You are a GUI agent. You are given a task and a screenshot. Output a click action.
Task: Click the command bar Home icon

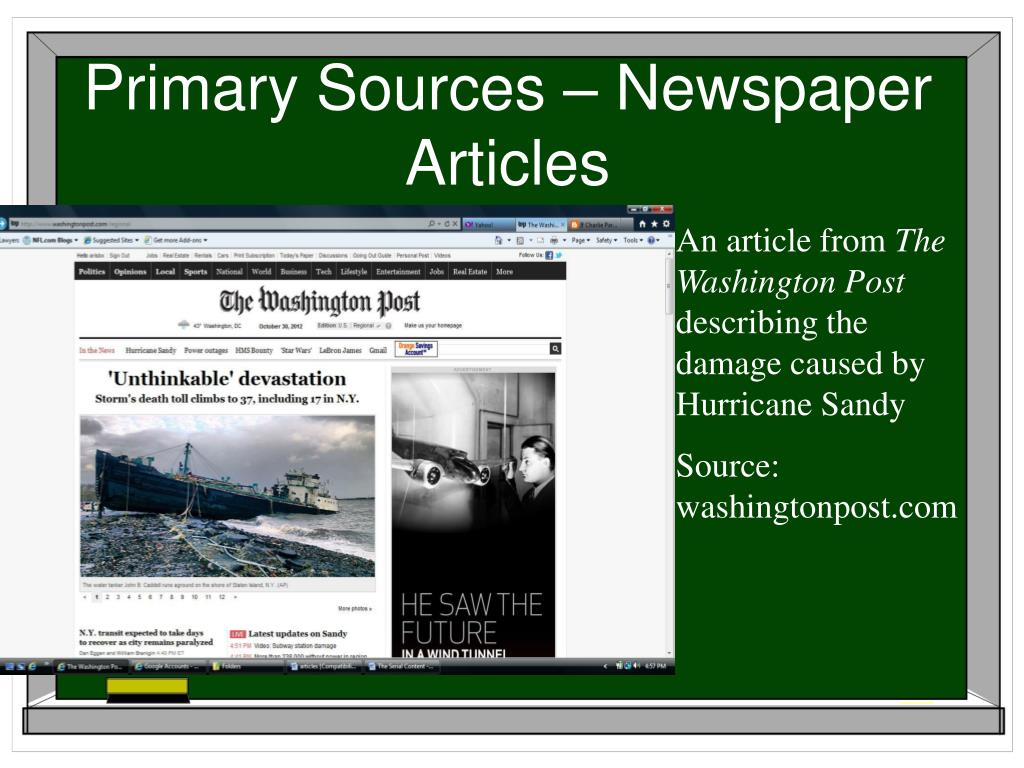coord(499,240)
